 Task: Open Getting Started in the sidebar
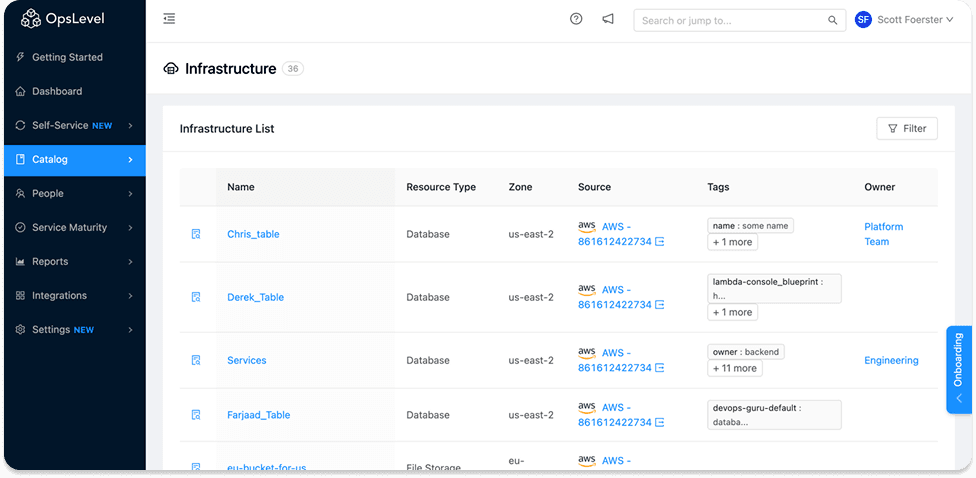pos(67,57)
